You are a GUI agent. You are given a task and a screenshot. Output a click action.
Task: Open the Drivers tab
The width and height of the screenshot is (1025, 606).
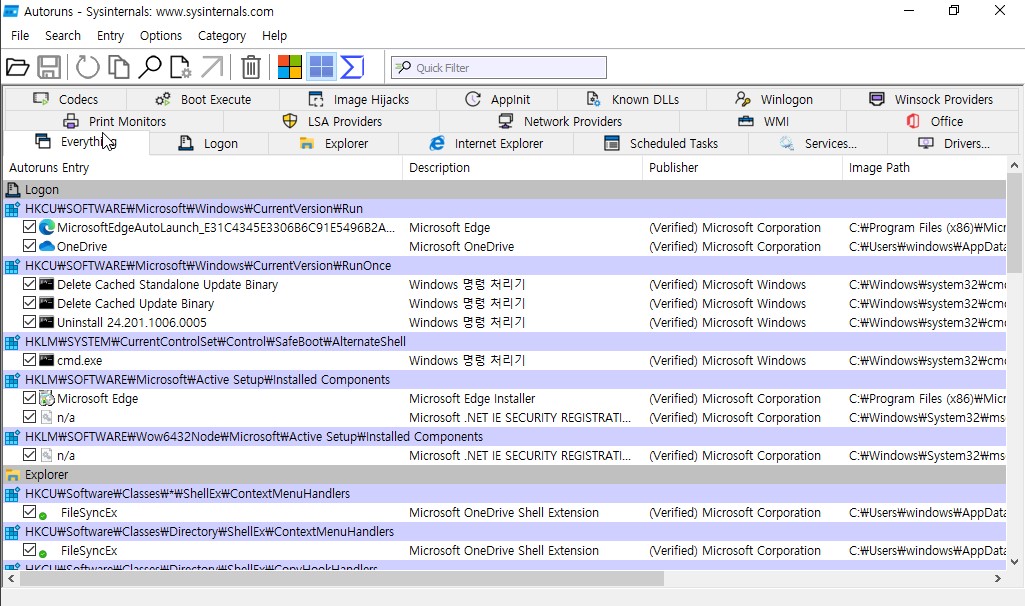coord(954,144)
